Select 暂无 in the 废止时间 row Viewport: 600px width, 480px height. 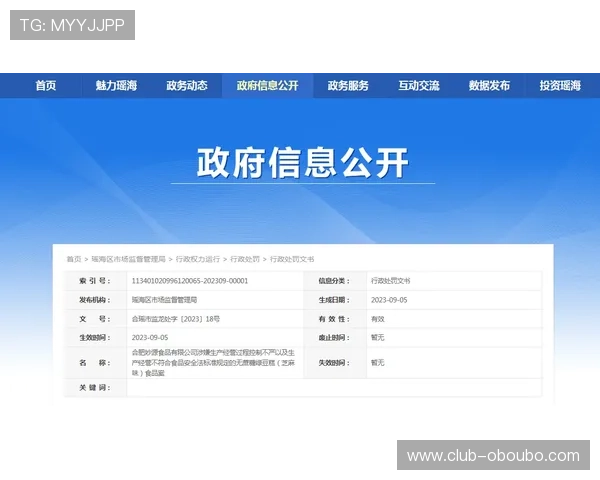378,338
